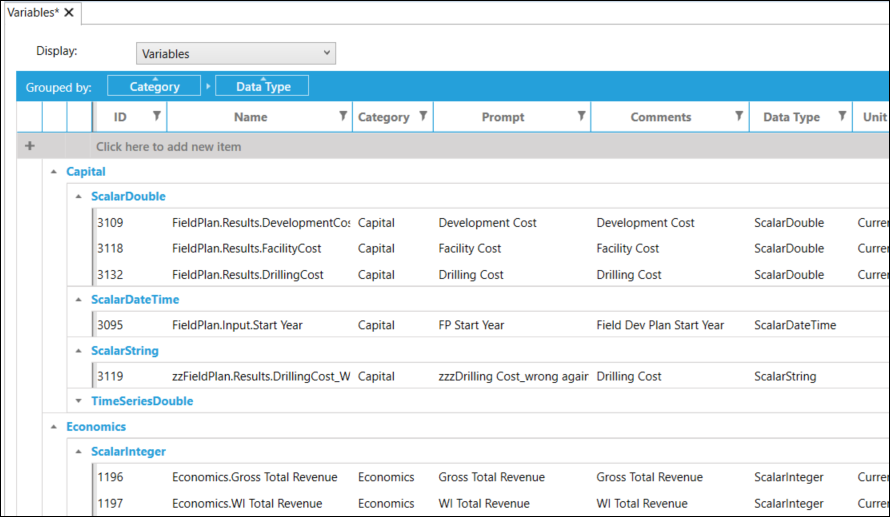Sort by the ID column header

pyautogui.click(x=120, y=117)
